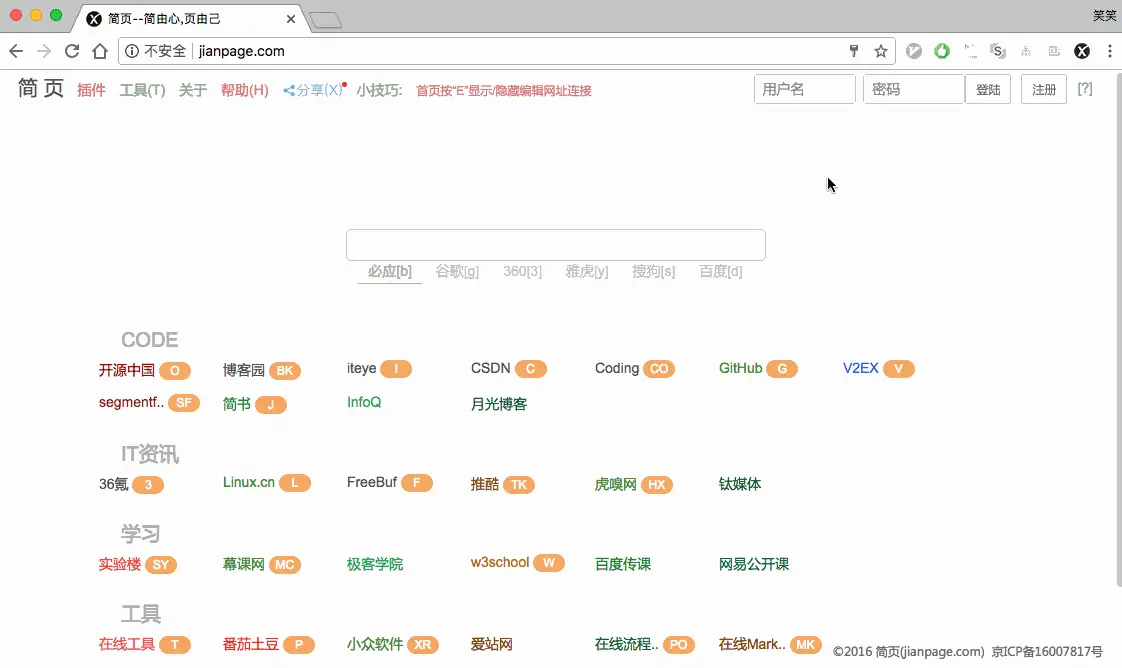Open the 网易公开课 link
1122x668 pixels.
(753, 564)
